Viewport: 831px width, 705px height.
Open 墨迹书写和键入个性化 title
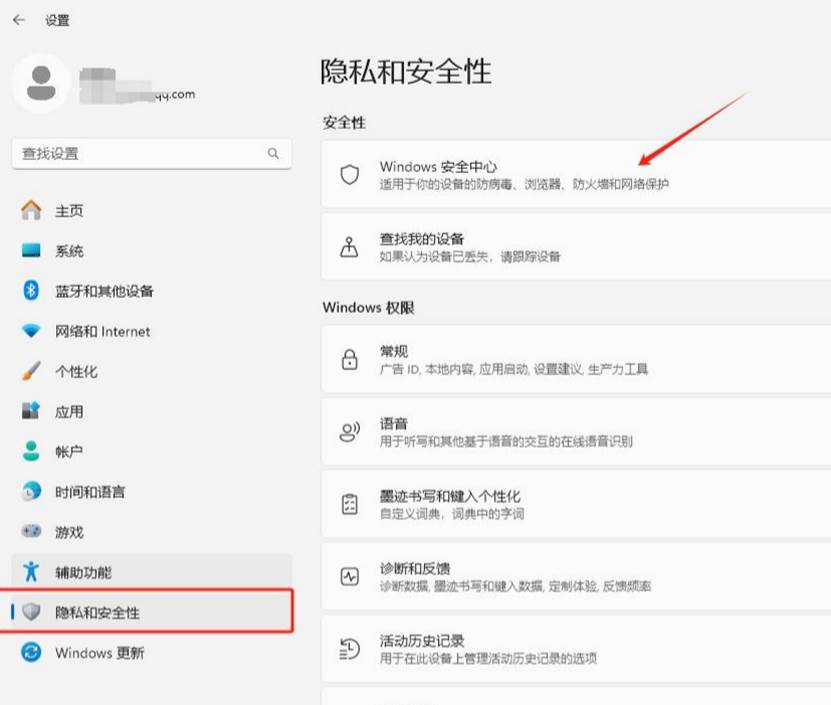pos(450,496)
